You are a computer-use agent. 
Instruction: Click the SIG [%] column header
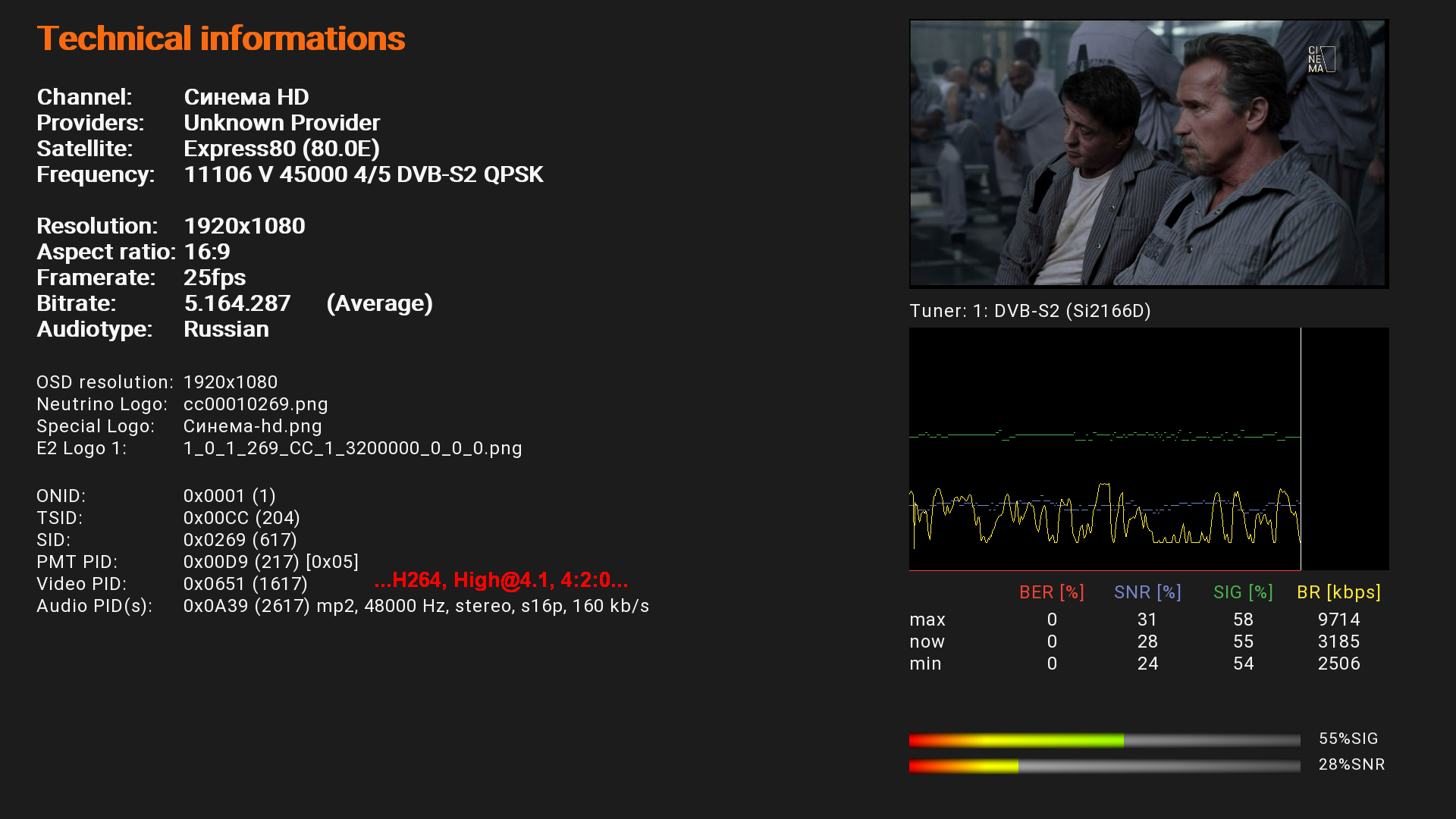pyautogui.click(x=1243, y=592)
